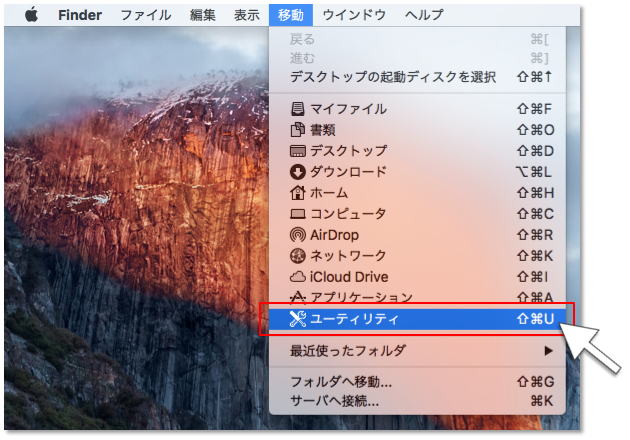Click the iCloud Drive cloud icon
Viewport: 630px width, 440px height.
point(297,276)
